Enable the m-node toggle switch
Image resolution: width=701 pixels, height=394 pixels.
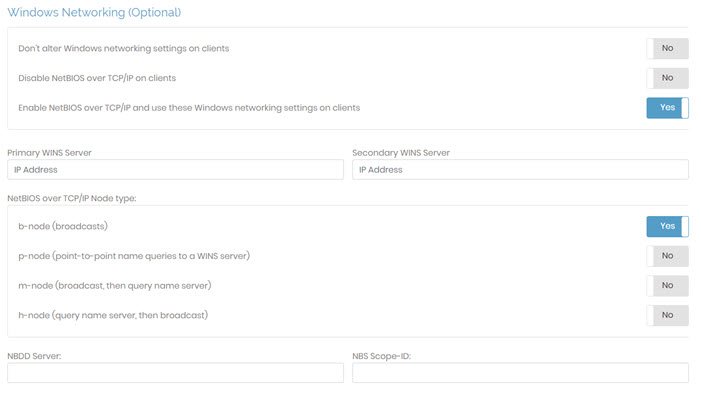tap(667, 285)
